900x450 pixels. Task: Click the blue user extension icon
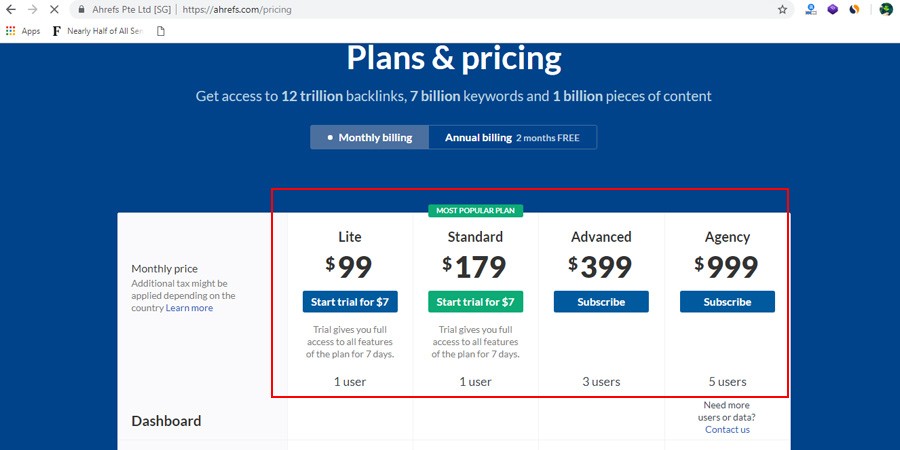810,9
